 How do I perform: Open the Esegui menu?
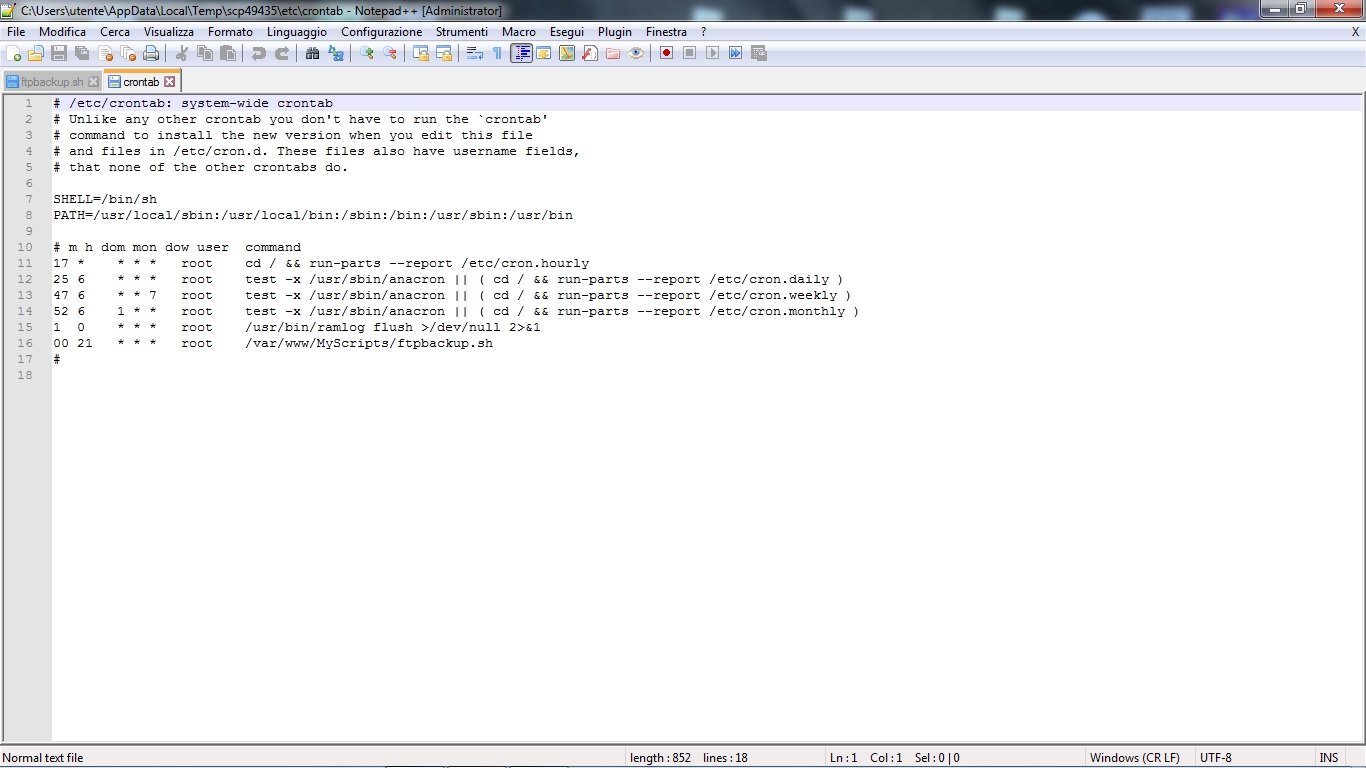(567, 32)
